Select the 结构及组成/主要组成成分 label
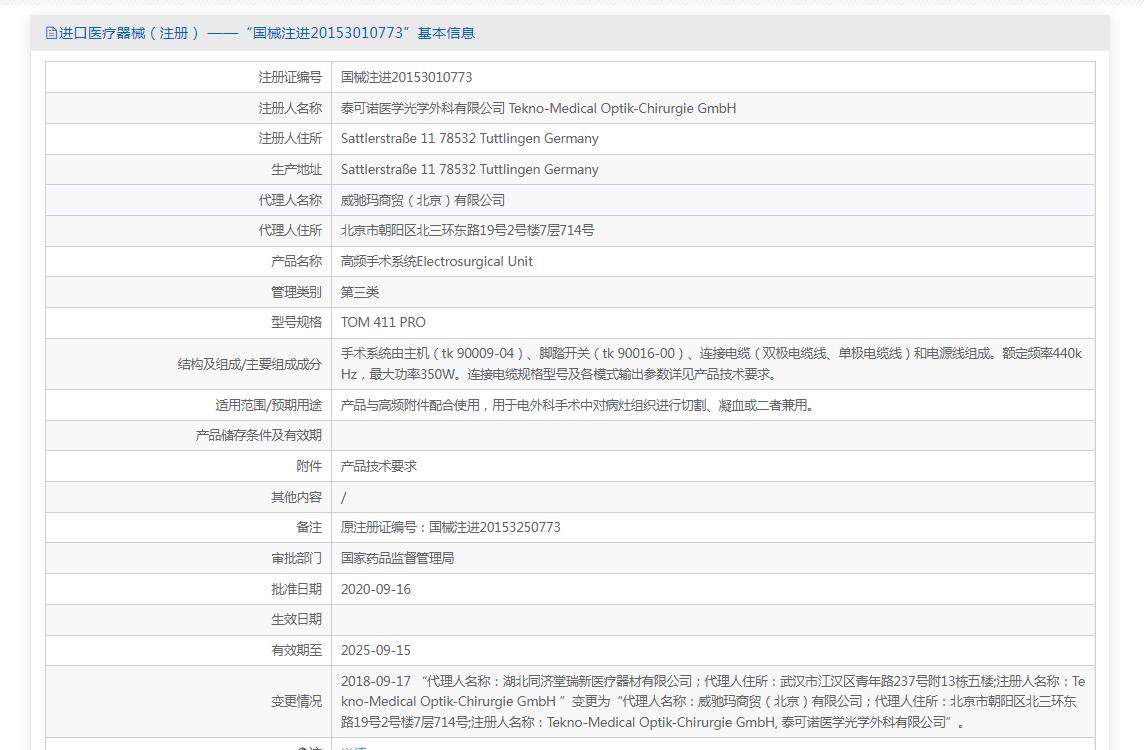Screen dimensions: 1144x750 [x=250, y=363]
